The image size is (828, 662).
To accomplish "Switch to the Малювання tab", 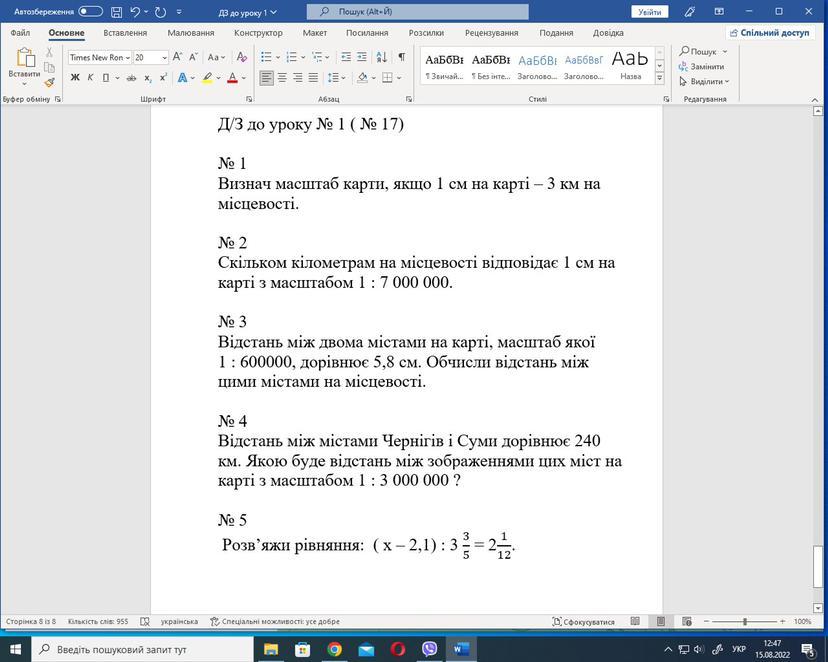I will 191,33.
